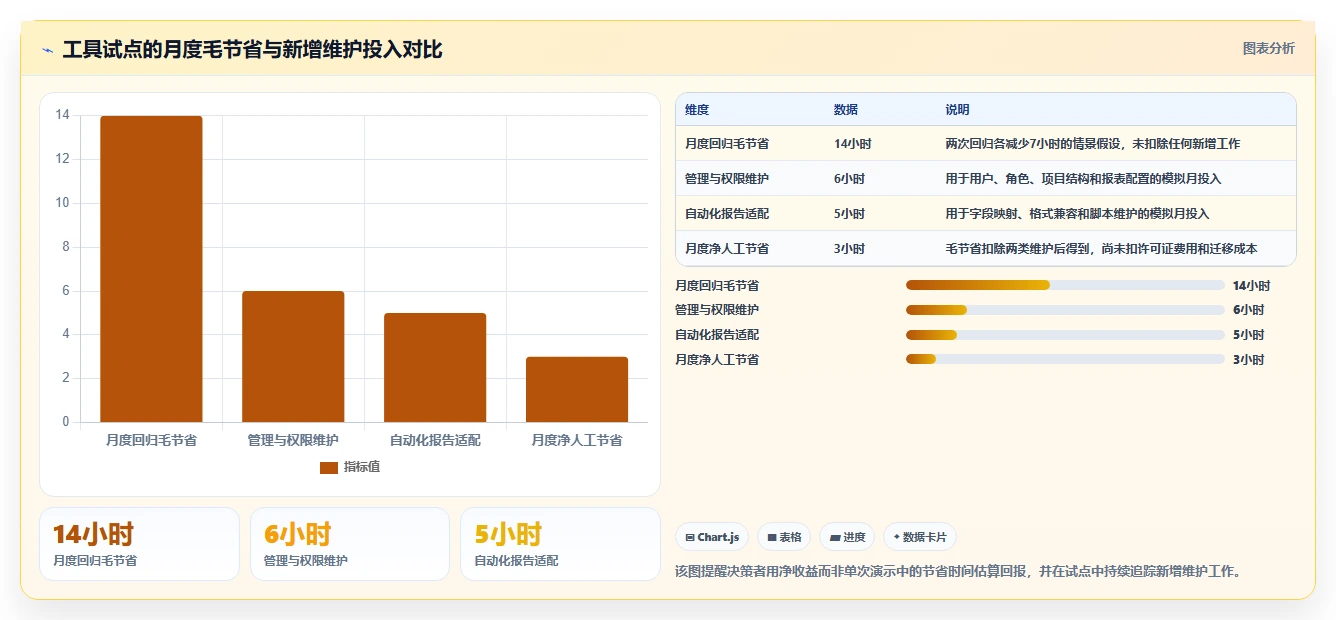
Task: Click the 月度回归毛节省 progress bar
Action: coord(1065,285)
